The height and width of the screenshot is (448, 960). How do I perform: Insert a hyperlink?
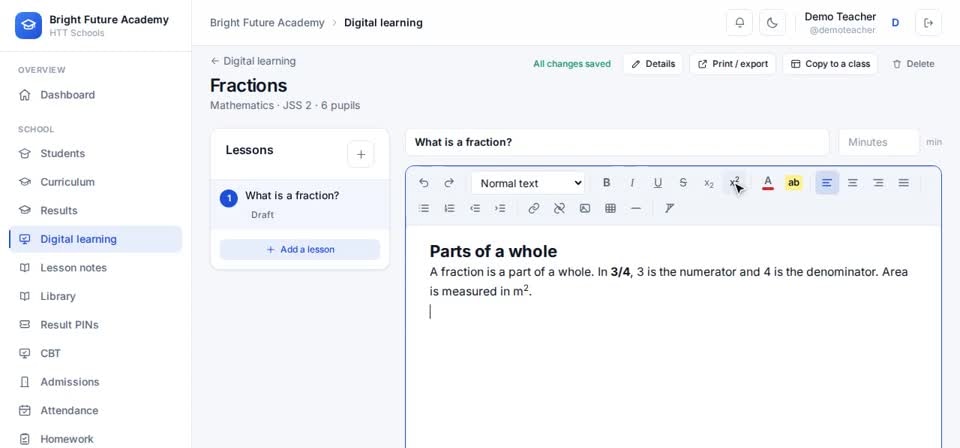coord(533,209)
